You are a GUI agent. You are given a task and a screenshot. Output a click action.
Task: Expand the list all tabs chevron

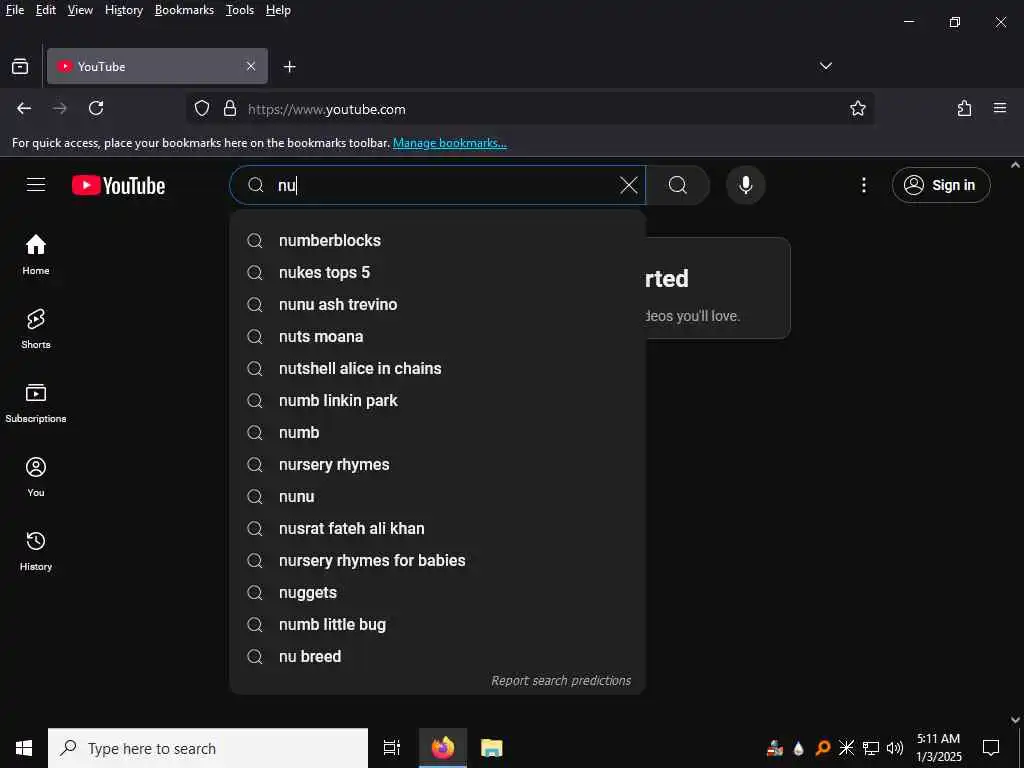[825, 66]
